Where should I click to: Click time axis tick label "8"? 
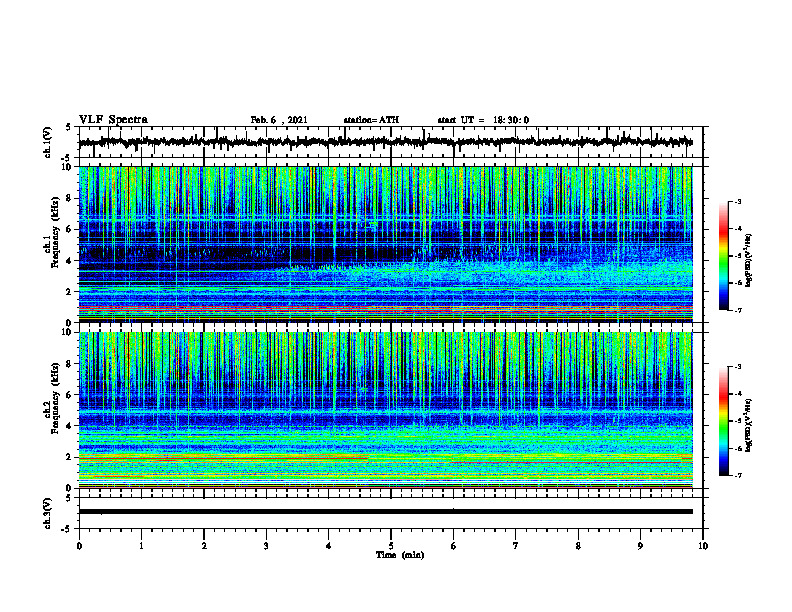coord(578,546)
